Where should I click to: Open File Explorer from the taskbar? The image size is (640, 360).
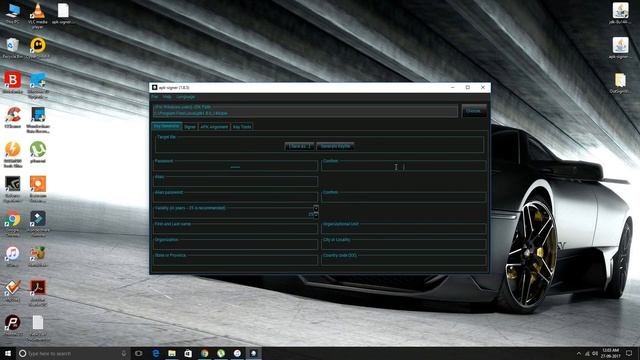point(172,353)
